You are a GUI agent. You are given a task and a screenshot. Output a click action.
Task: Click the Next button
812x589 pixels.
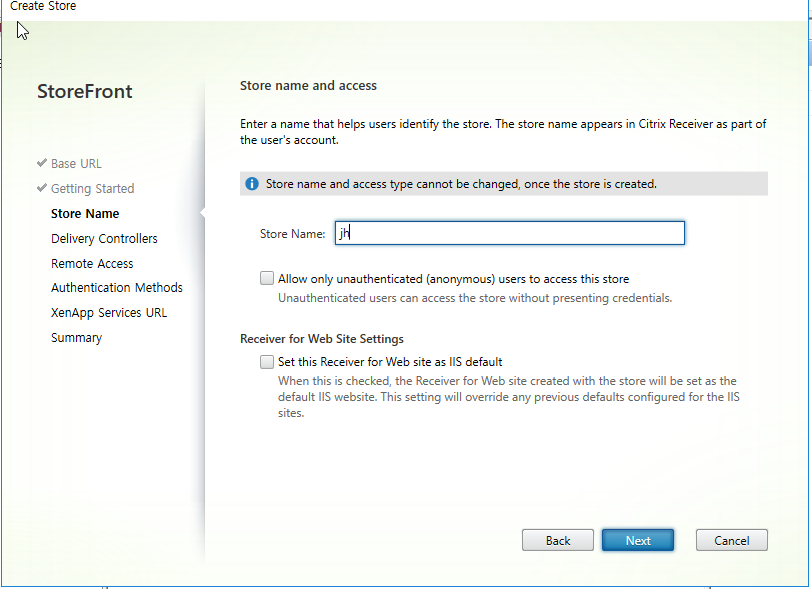(x=637, y=540)
